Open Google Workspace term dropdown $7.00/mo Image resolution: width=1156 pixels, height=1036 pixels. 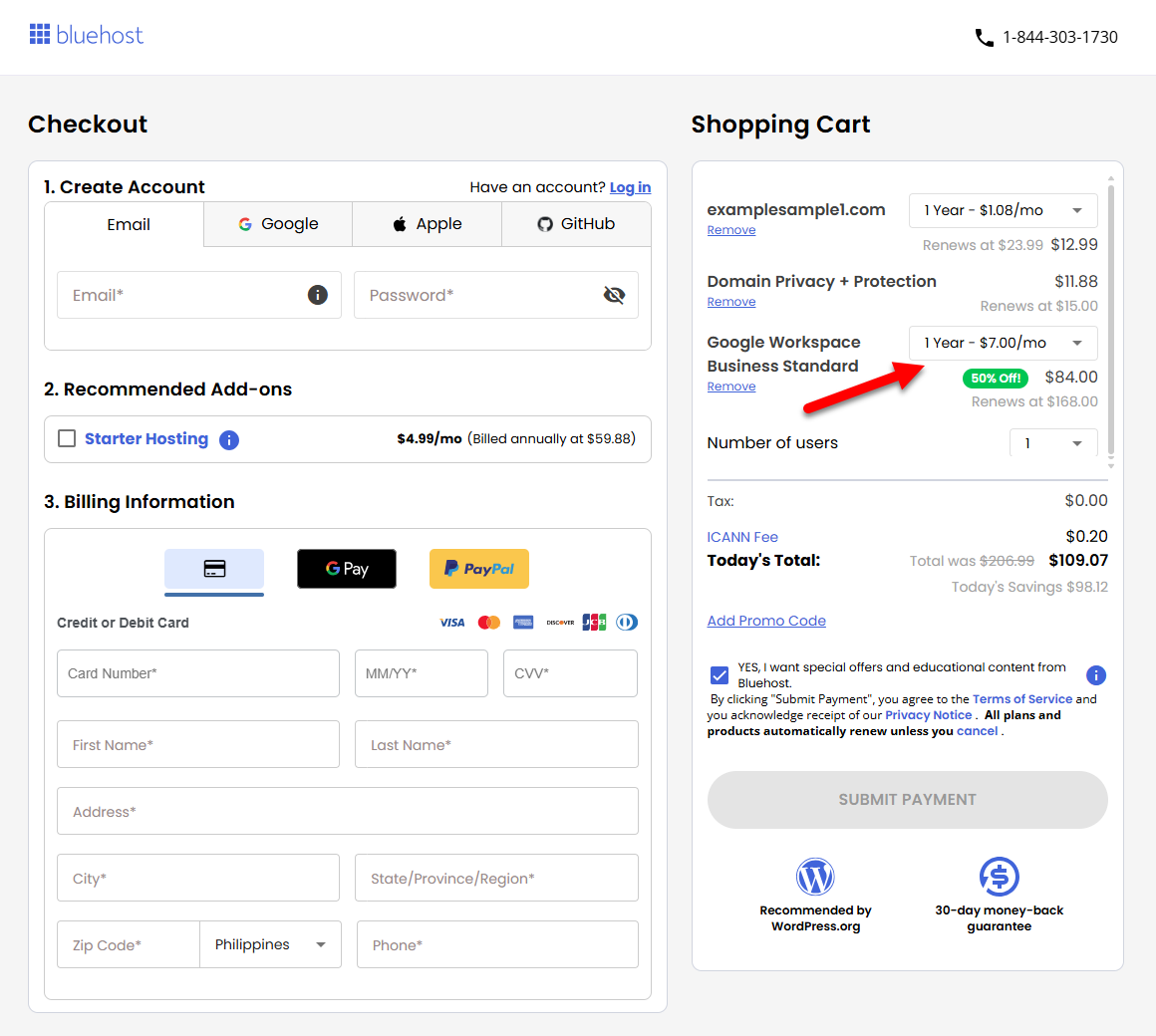[1004, 343]
